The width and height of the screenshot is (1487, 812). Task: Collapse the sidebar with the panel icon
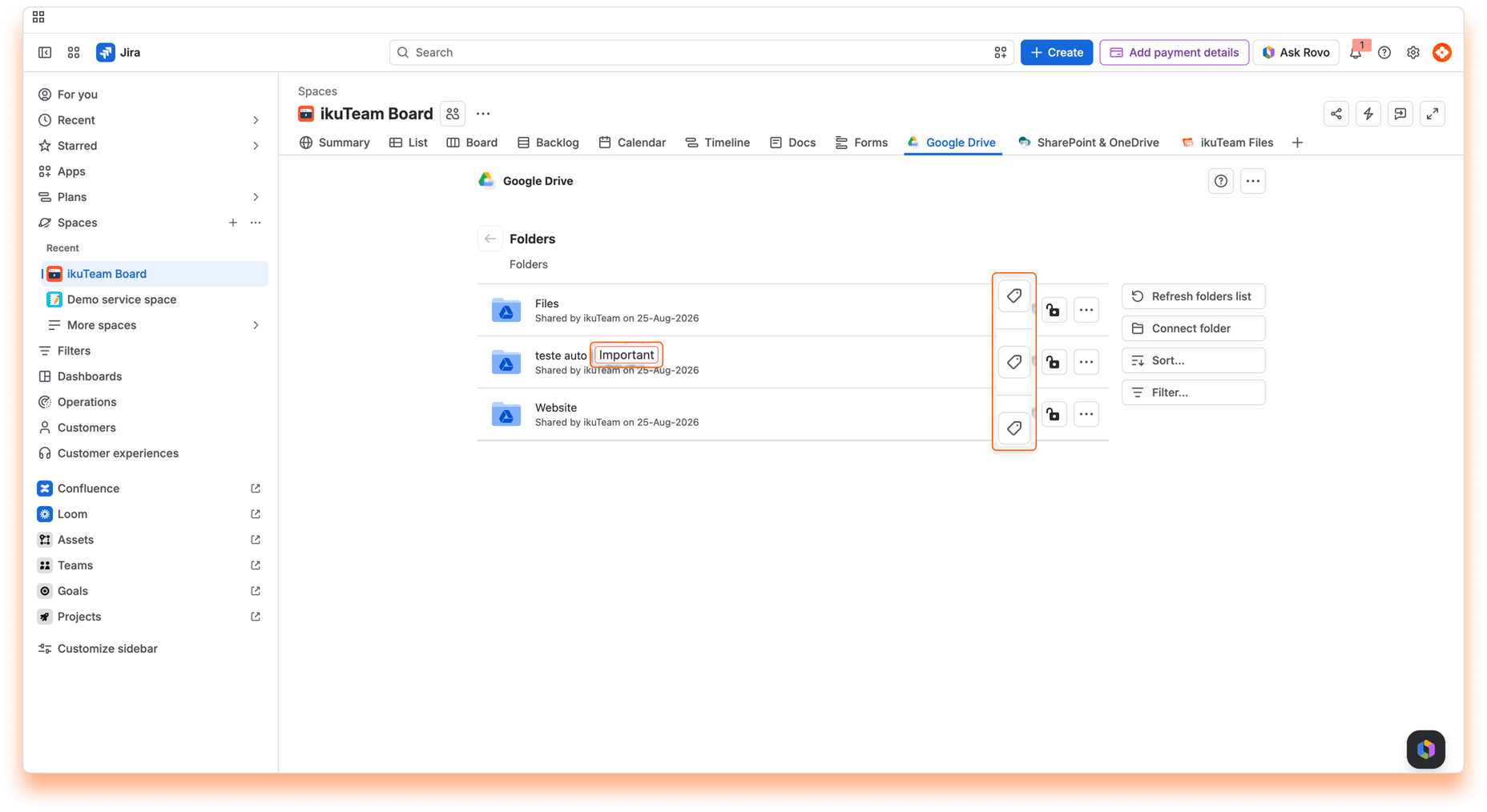click(x=45, y=53)
